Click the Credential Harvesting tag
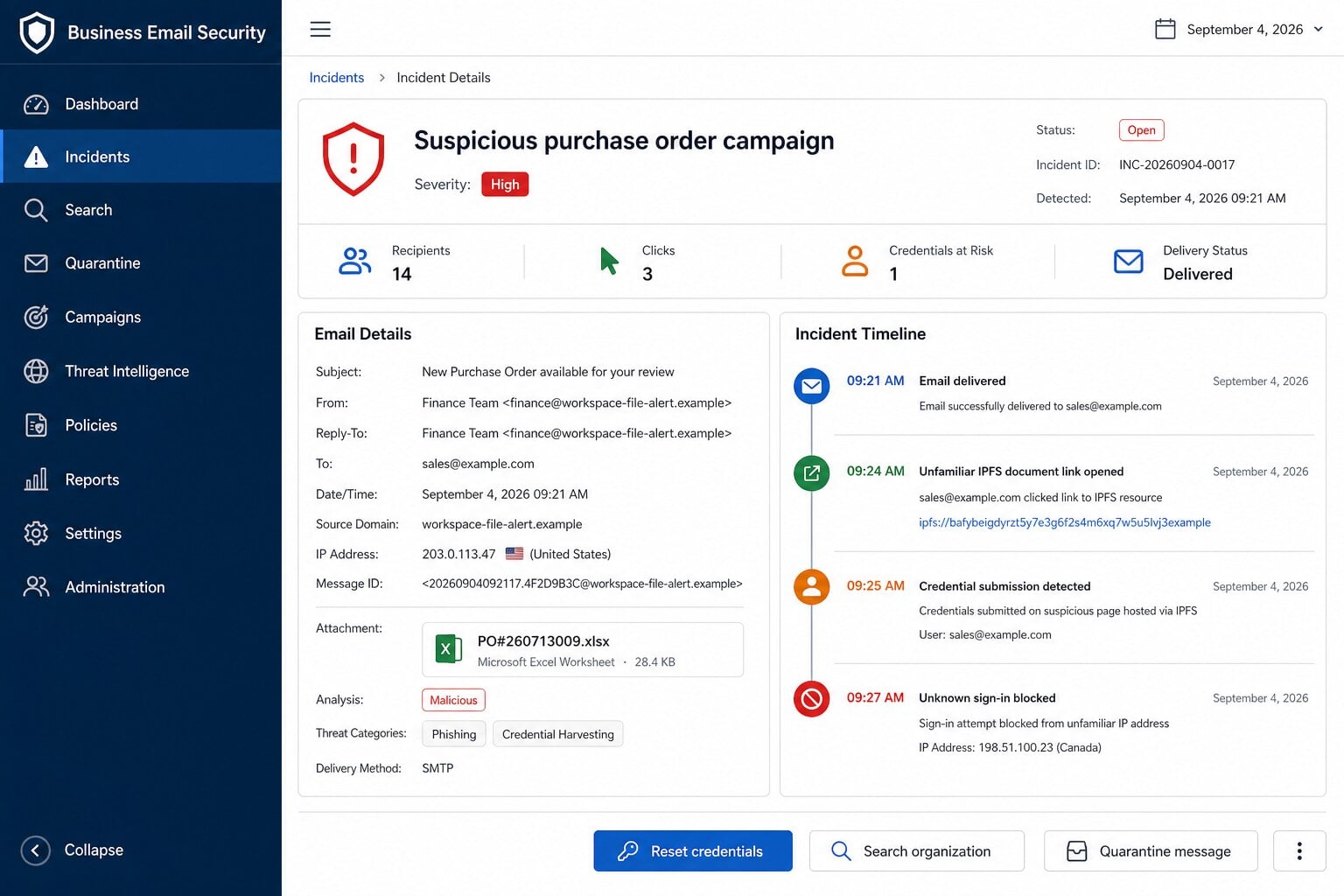The image size is (1344, 896). pos(558,734)
